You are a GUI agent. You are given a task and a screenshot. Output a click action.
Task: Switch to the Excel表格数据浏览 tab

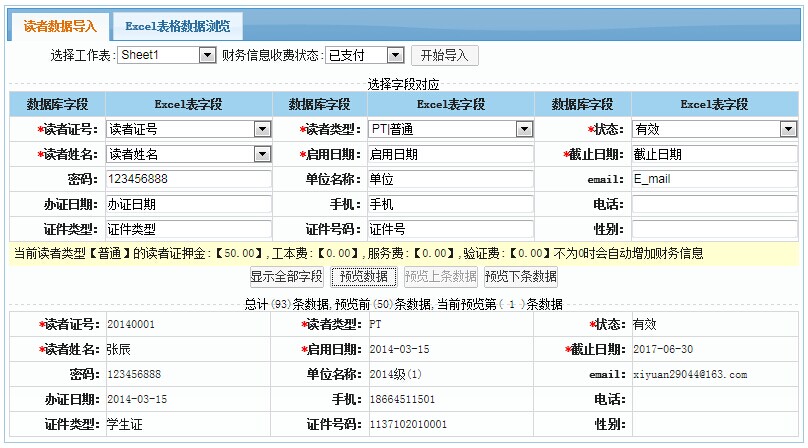(x=177, y=26)
